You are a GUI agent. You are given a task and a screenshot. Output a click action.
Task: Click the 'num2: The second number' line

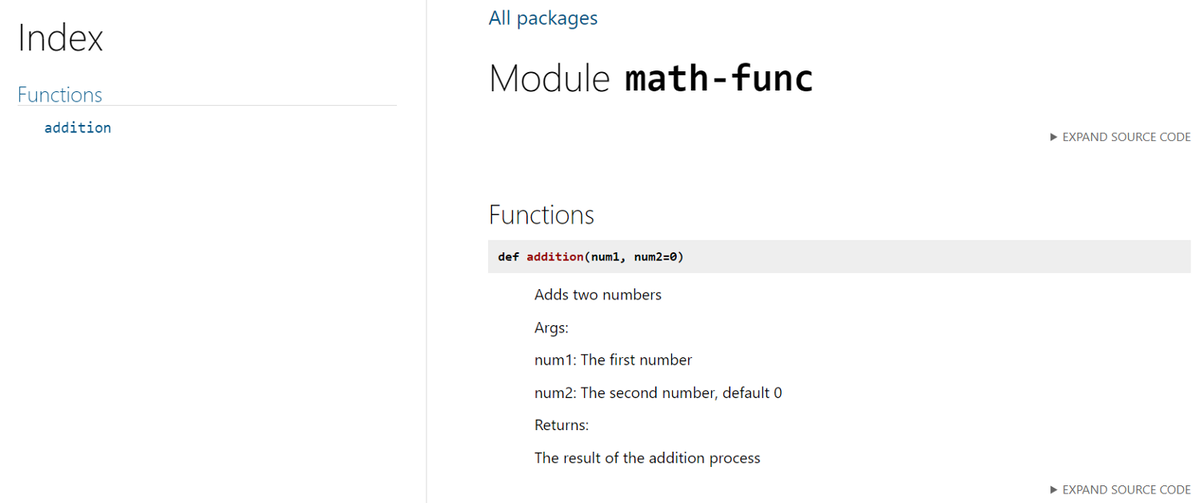[657, 393]
